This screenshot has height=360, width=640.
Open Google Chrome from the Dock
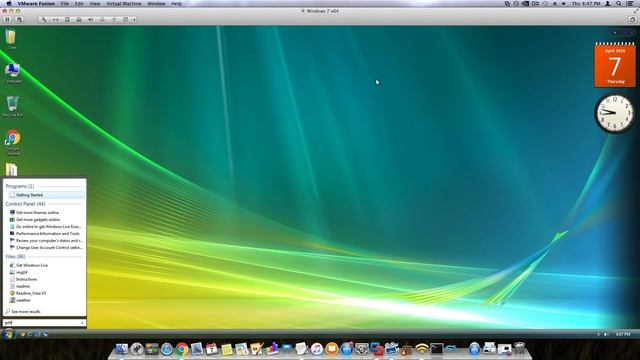pyautogui.click(x=182, y=349)
